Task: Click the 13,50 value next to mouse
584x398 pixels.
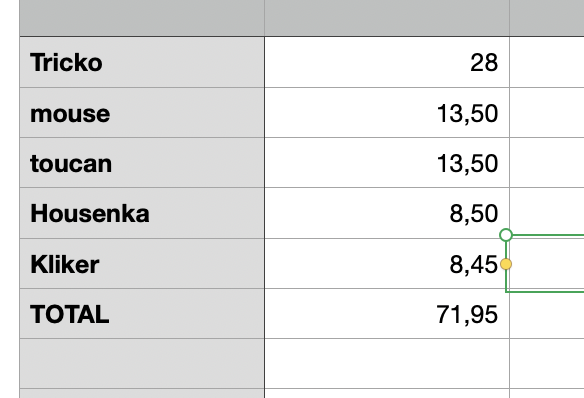Action: 387,113
